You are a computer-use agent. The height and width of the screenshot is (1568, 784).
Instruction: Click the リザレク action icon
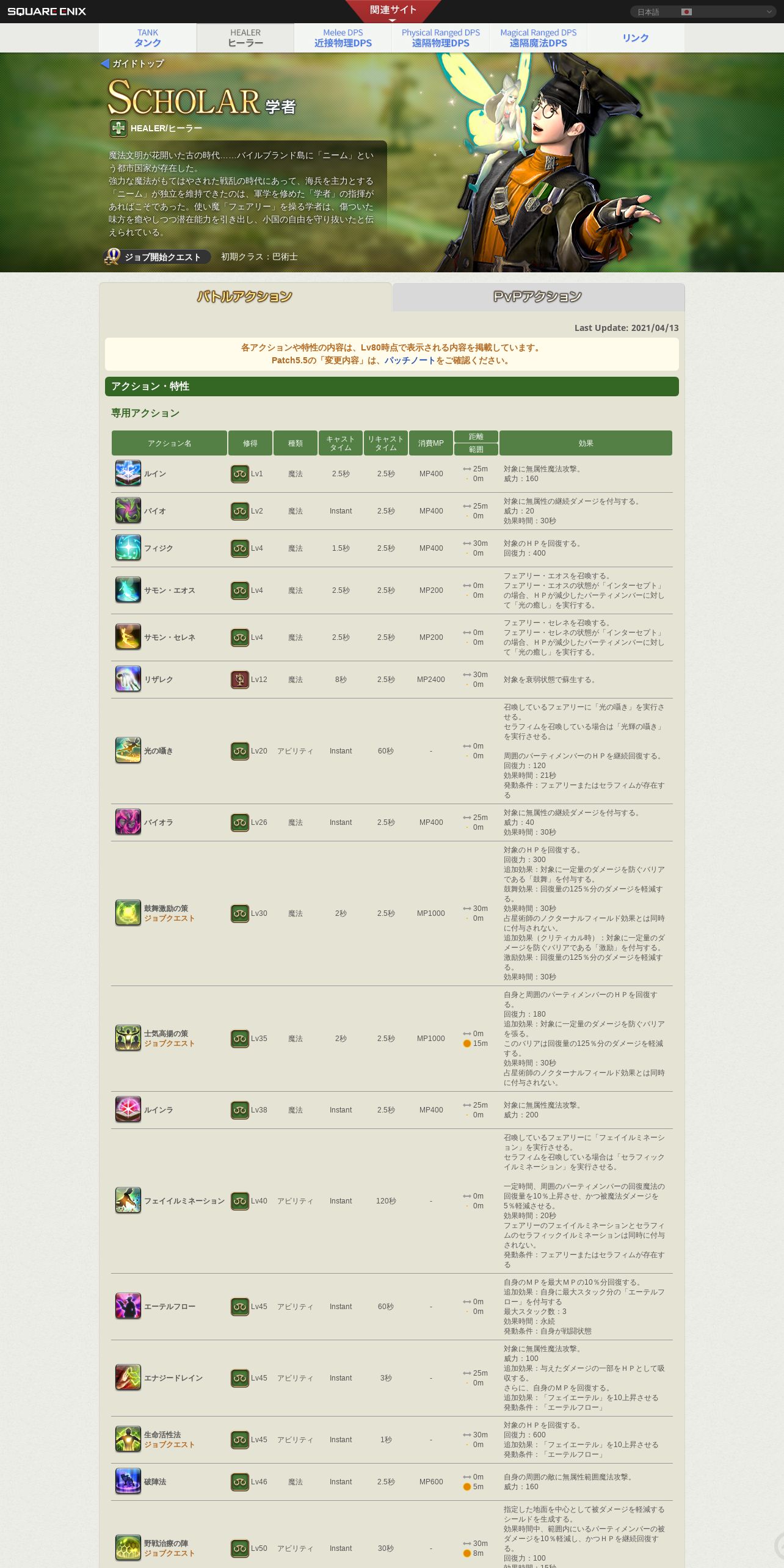(128, 680)
